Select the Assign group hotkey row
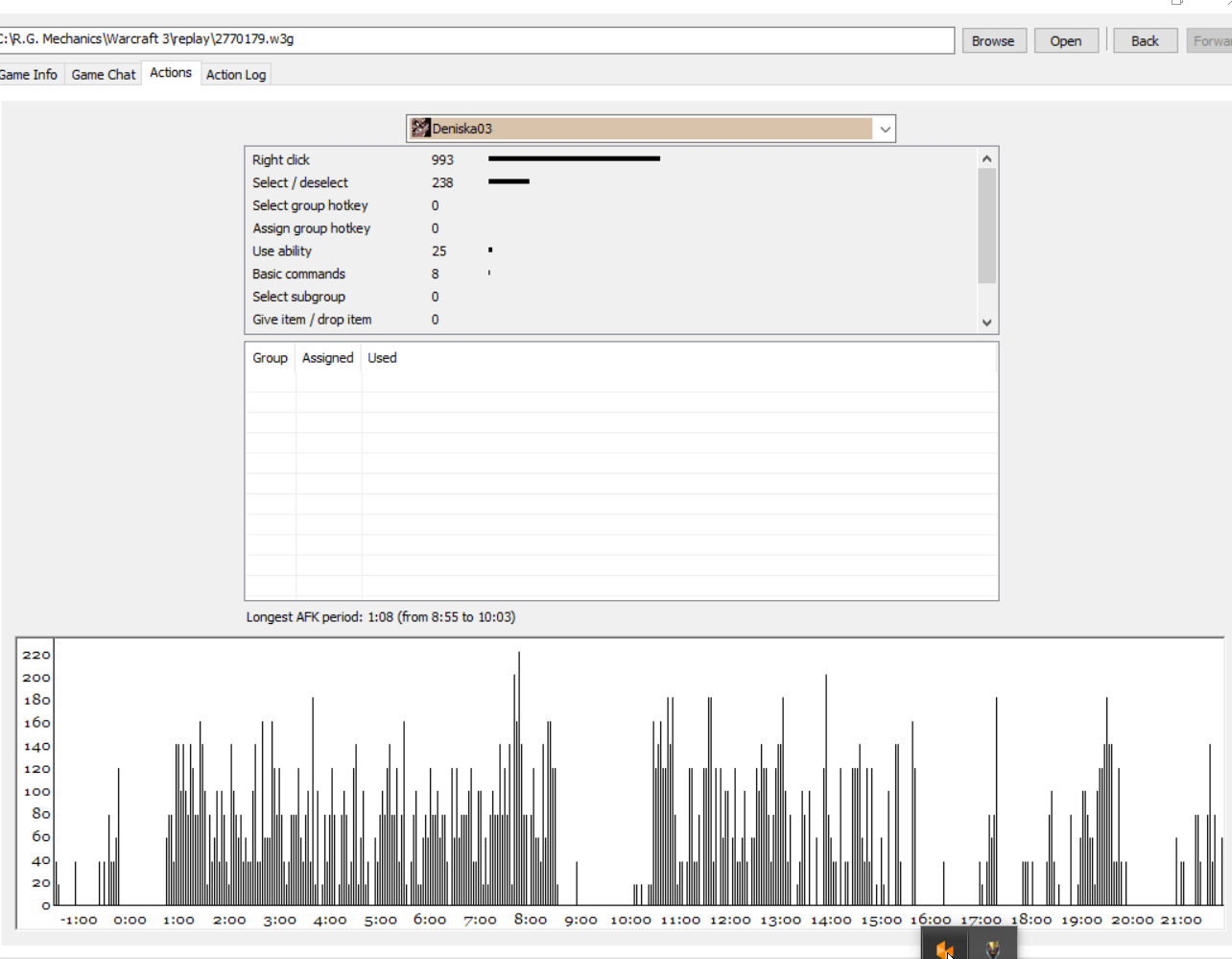Viewport: 1232px width, 959px height. pyautogui.click(x=610, y=228)
